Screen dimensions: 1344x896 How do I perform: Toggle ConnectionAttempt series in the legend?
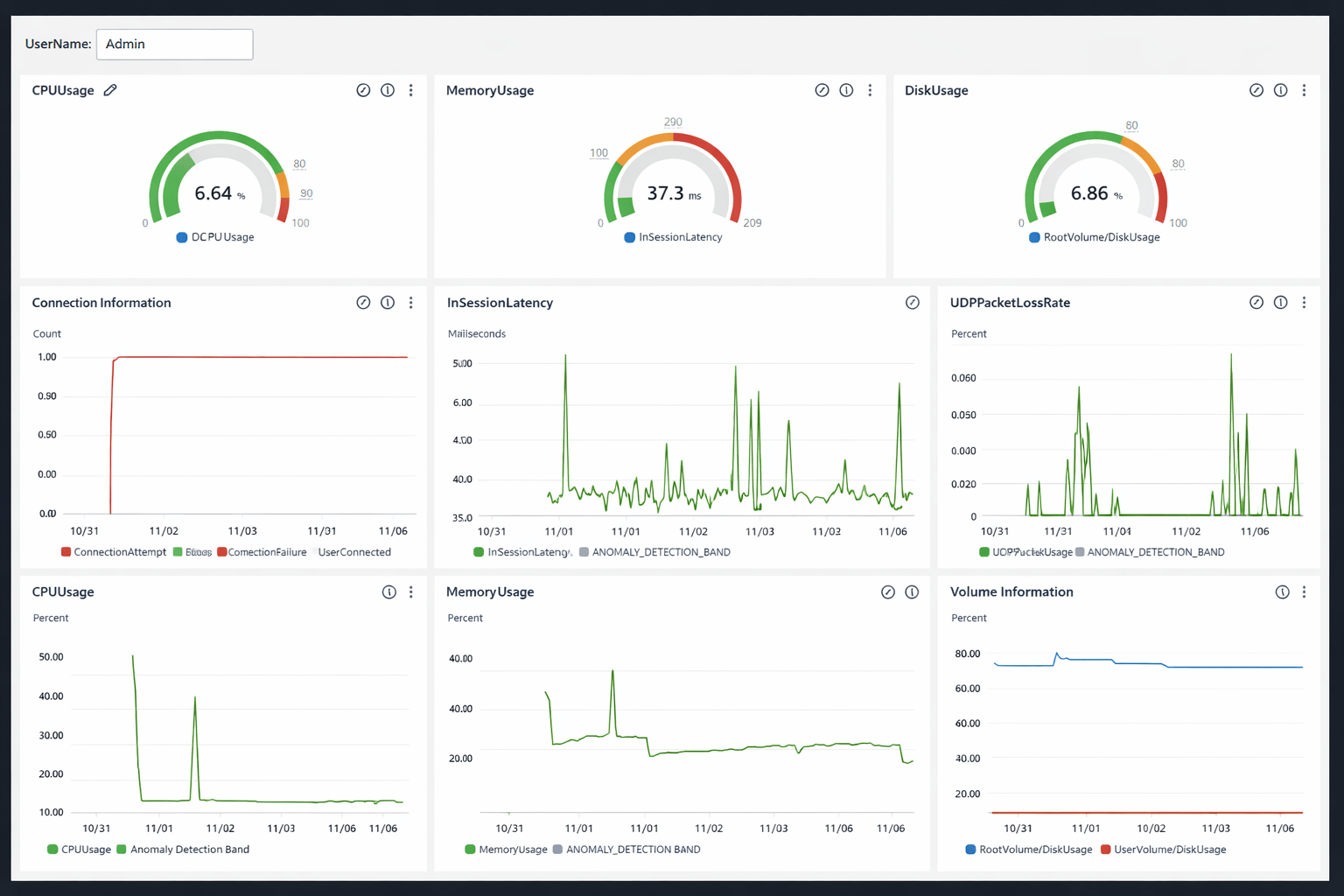click(114, 552)
